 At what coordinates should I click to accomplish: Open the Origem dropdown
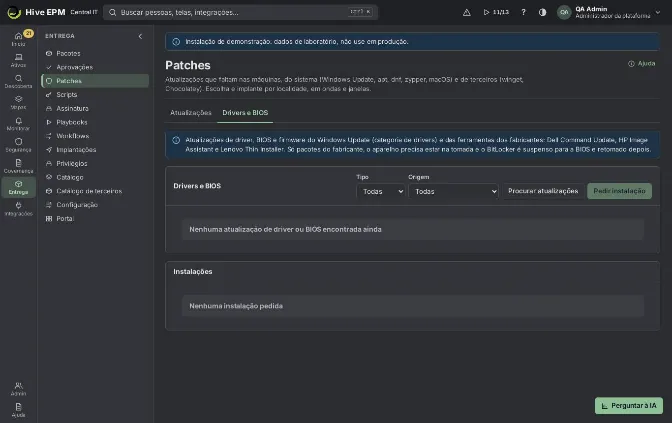click(453, 191)
